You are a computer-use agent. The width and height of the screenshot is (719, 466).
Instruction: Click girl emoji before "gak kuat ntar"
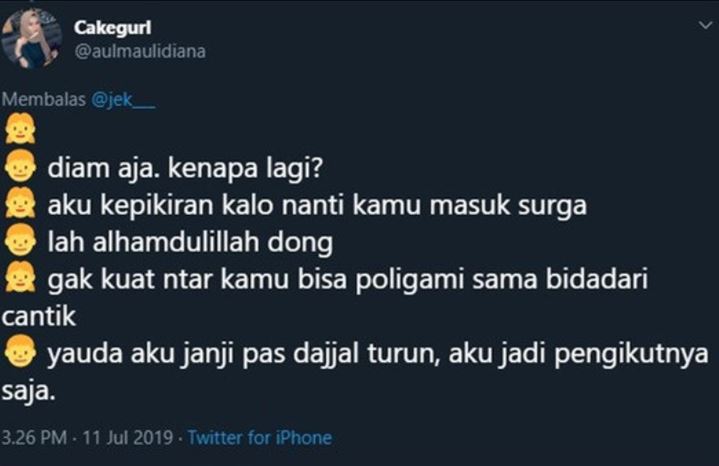20,277
